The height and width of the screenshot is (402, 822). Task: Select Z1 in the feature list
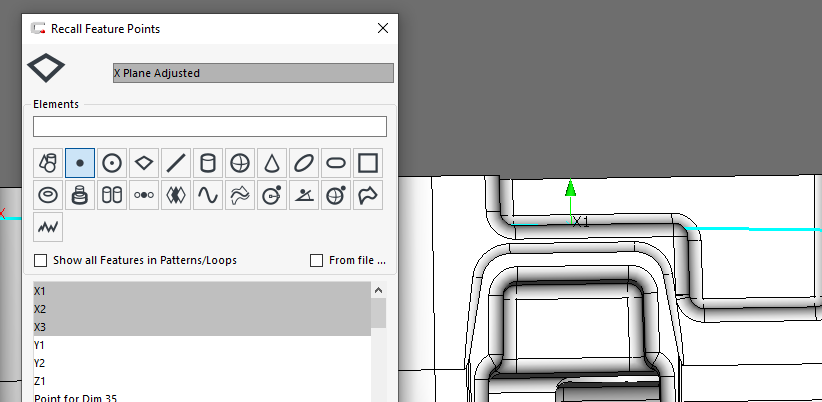click(202, 381)
